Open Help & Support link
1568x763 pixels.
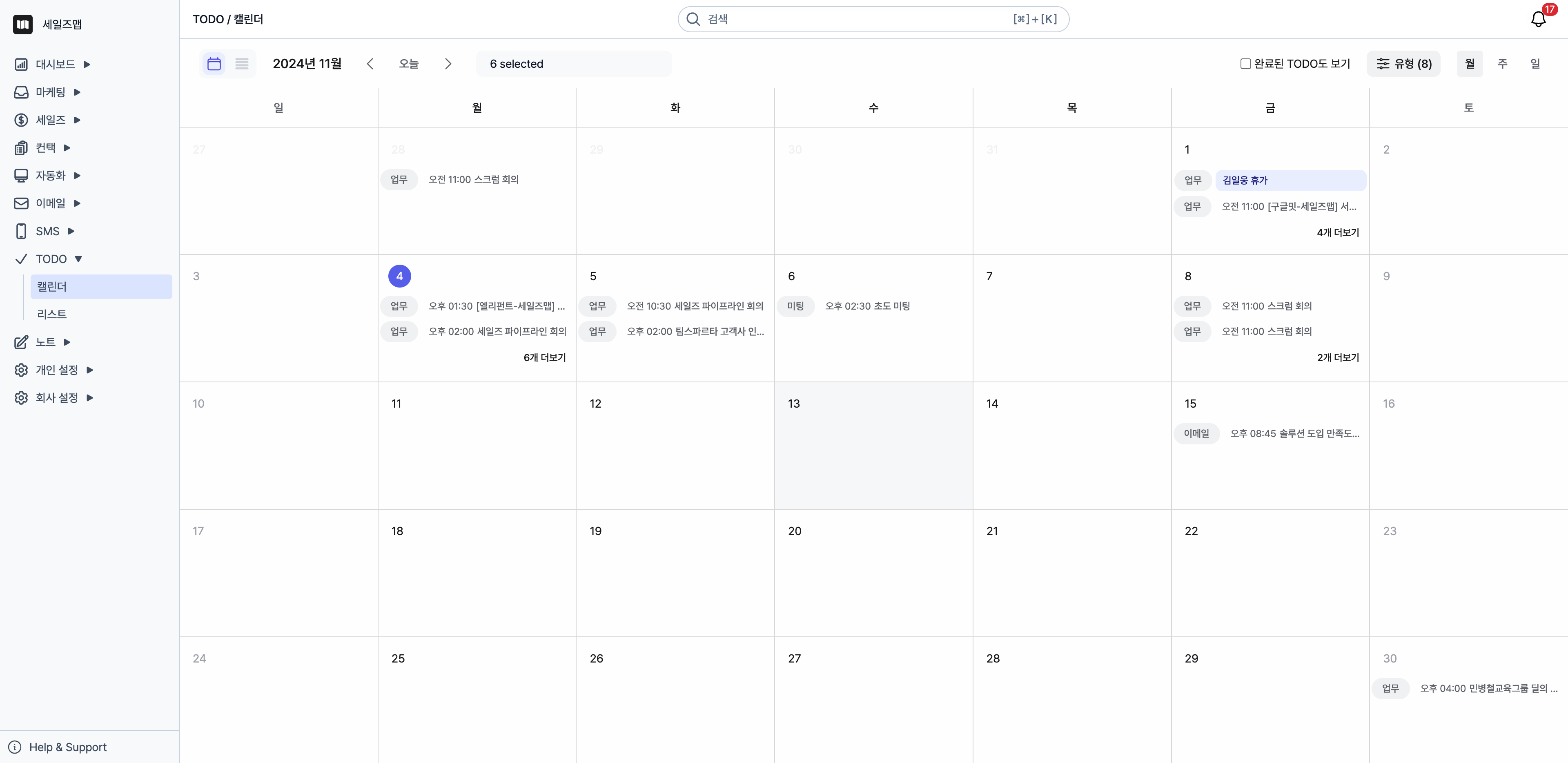tap(67, 747)
